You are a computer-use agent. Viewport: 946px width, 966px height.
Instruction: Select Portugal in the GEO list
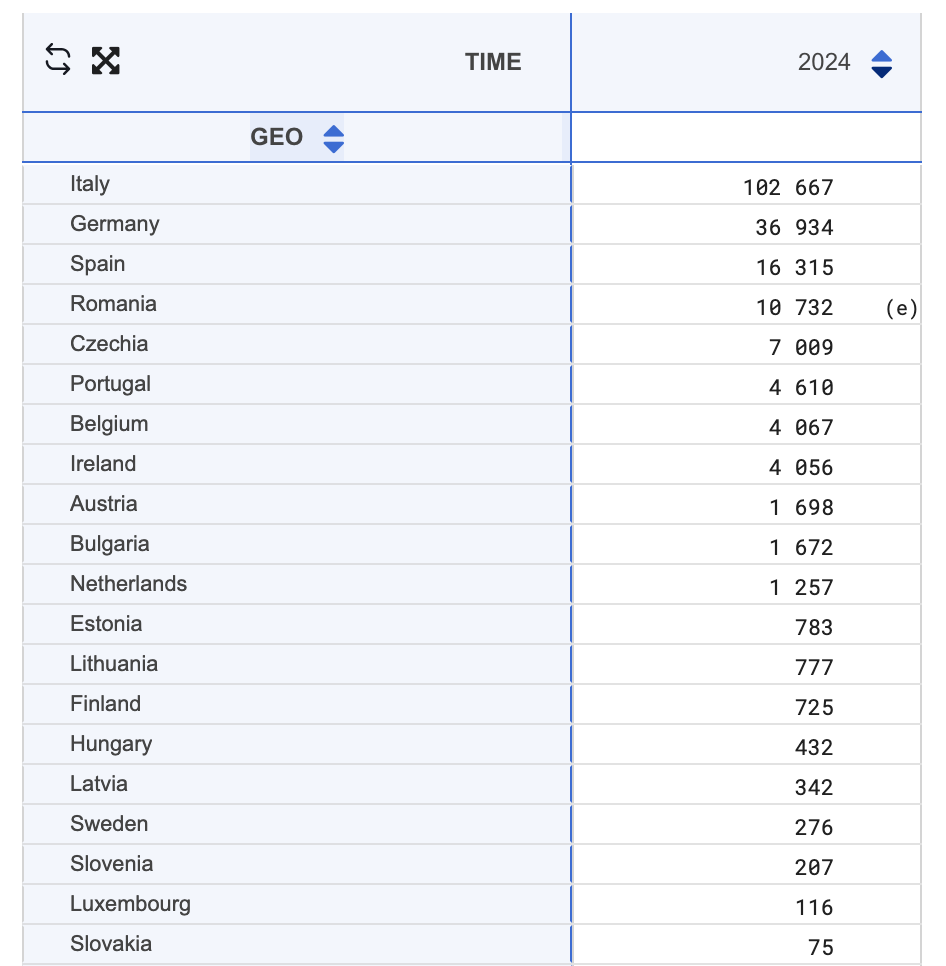[x=110, y=384]
